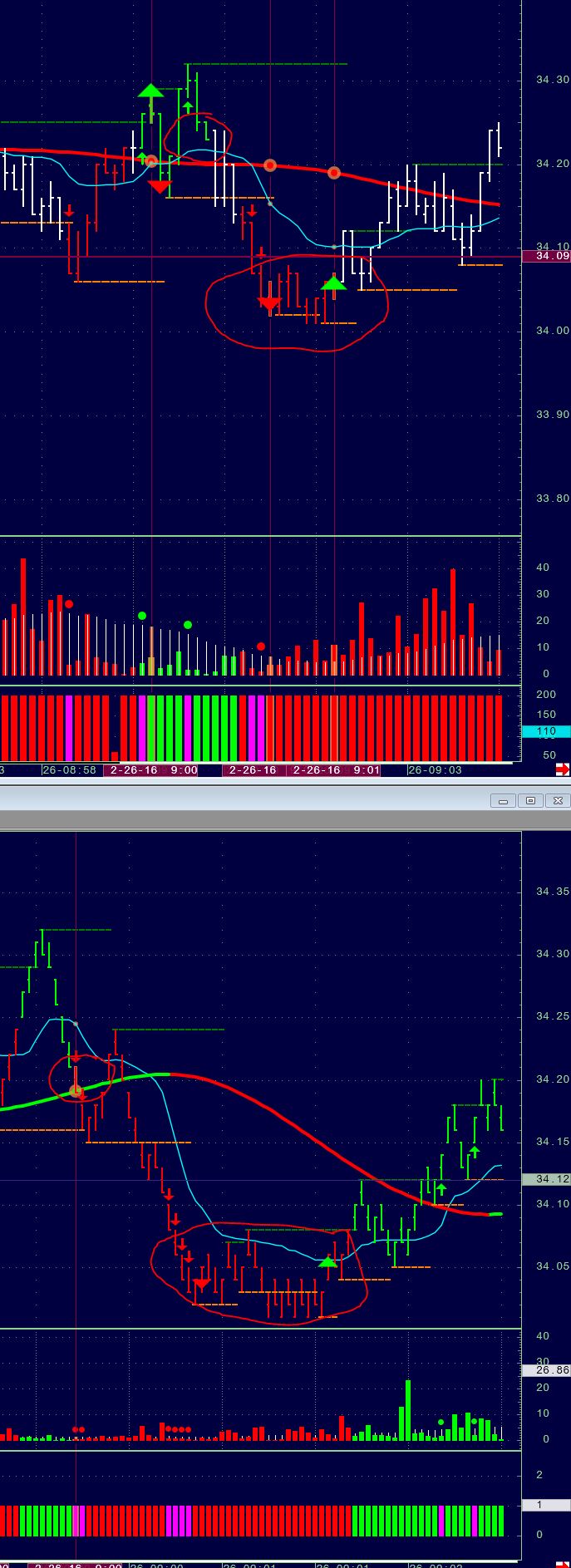571x1568 pixels.
Task: Close the lower chart window
Action: pos(558,800)
